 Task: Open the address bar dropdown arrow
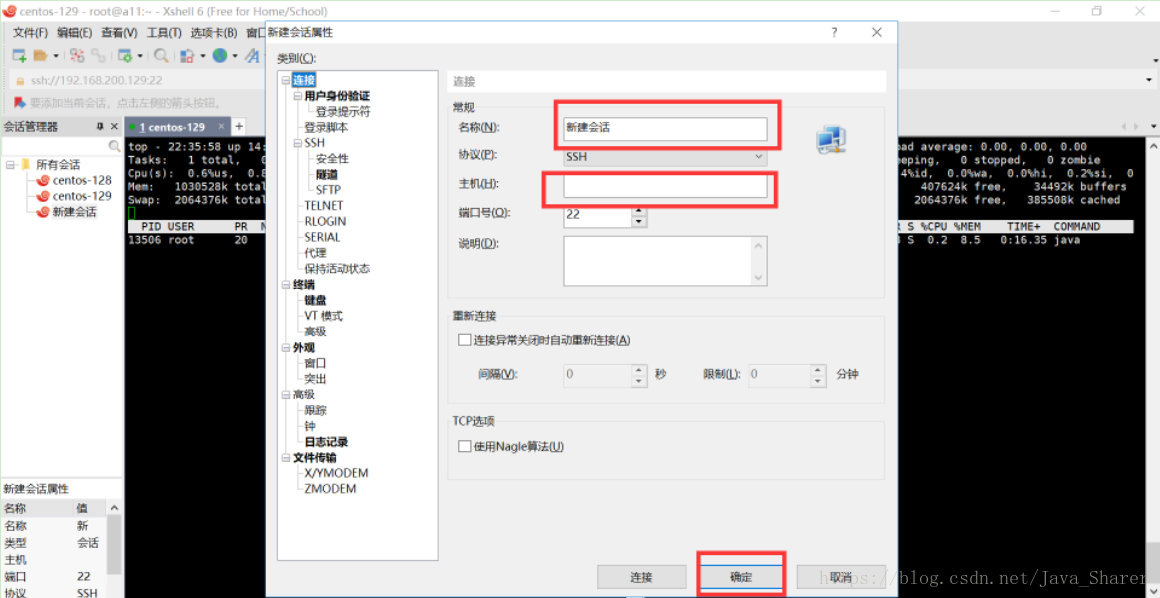tap(1149, 80)
